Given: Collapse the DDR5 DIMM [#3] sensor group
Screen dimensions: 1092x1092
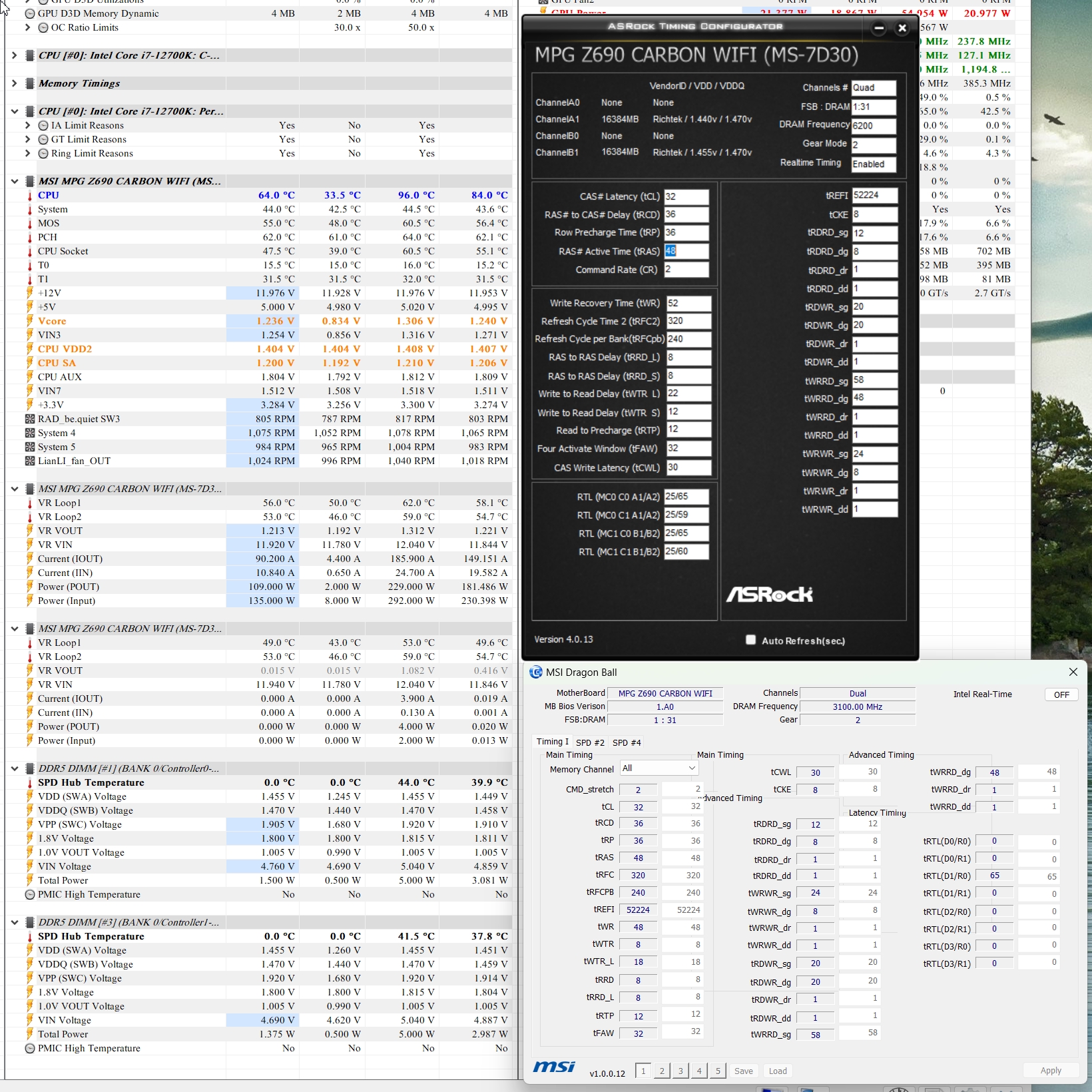Looking at the screenshot, I should click(x=14, y=922).
